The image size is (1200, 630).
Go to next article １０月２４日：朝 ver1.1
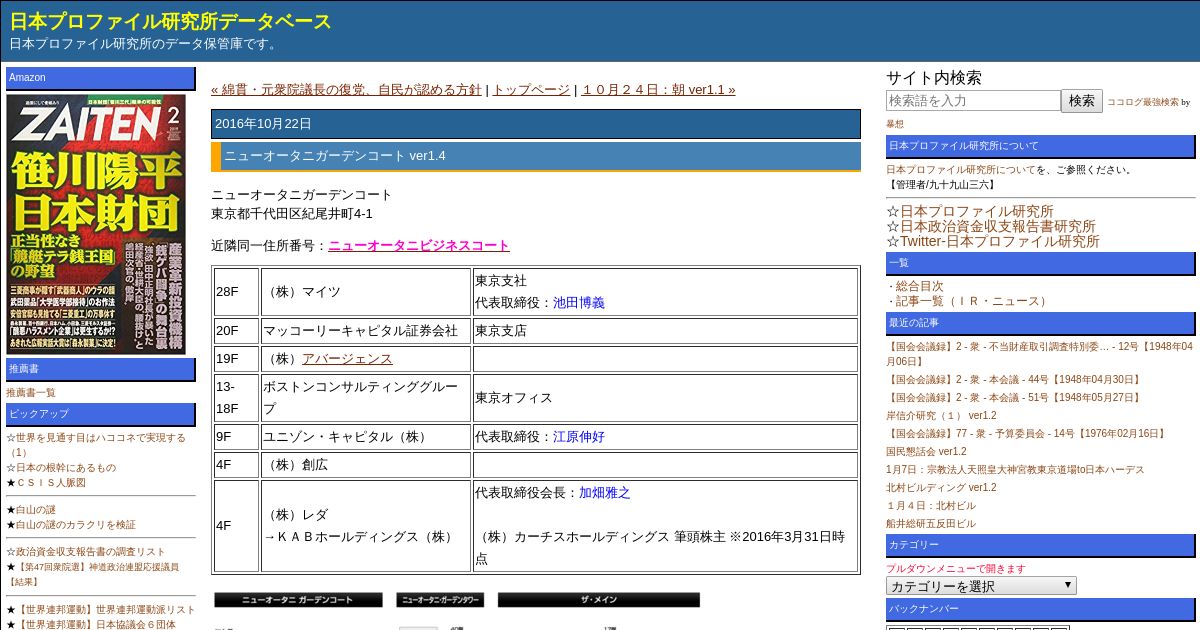pyautogui.click(x=658, y=89)
